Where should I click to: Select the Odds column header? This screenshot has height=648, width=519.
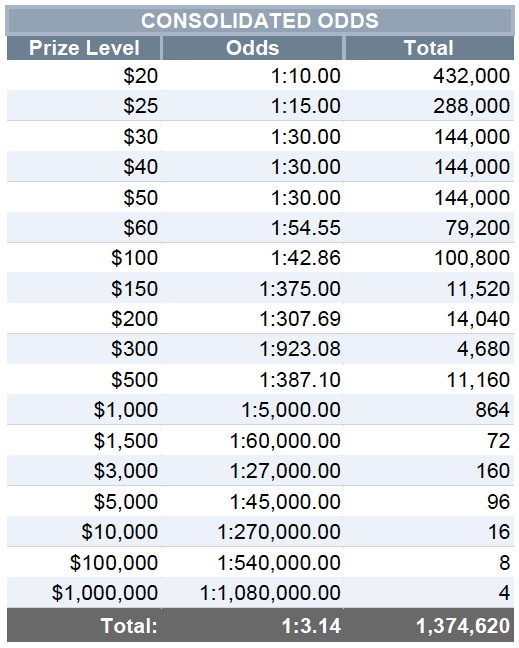tap(252, 48)
